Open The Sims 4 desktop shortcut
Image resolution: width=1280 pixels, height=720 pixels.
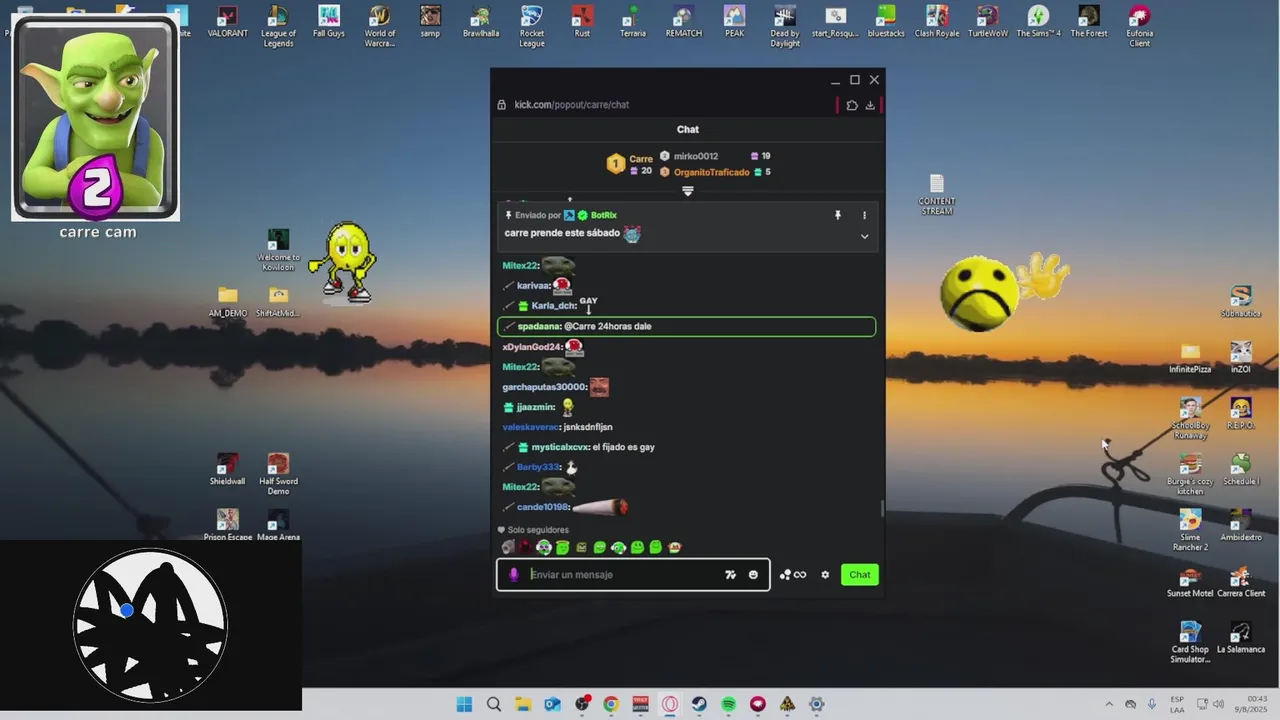click(1038, 23)
